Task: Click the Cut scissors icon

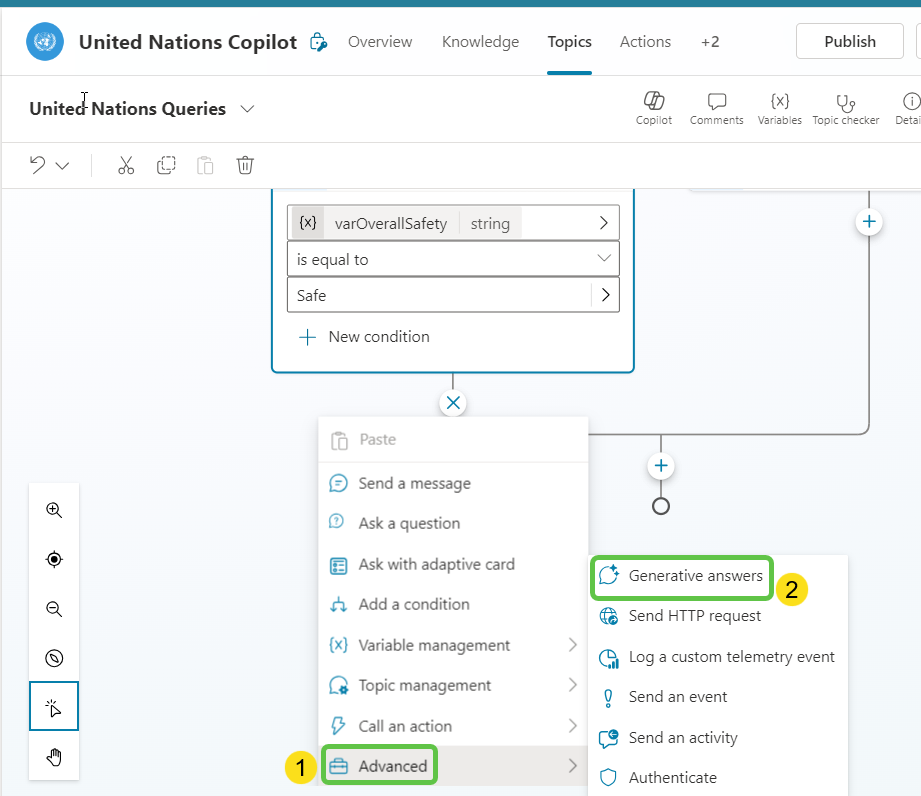Action: [x=126, y=165]
